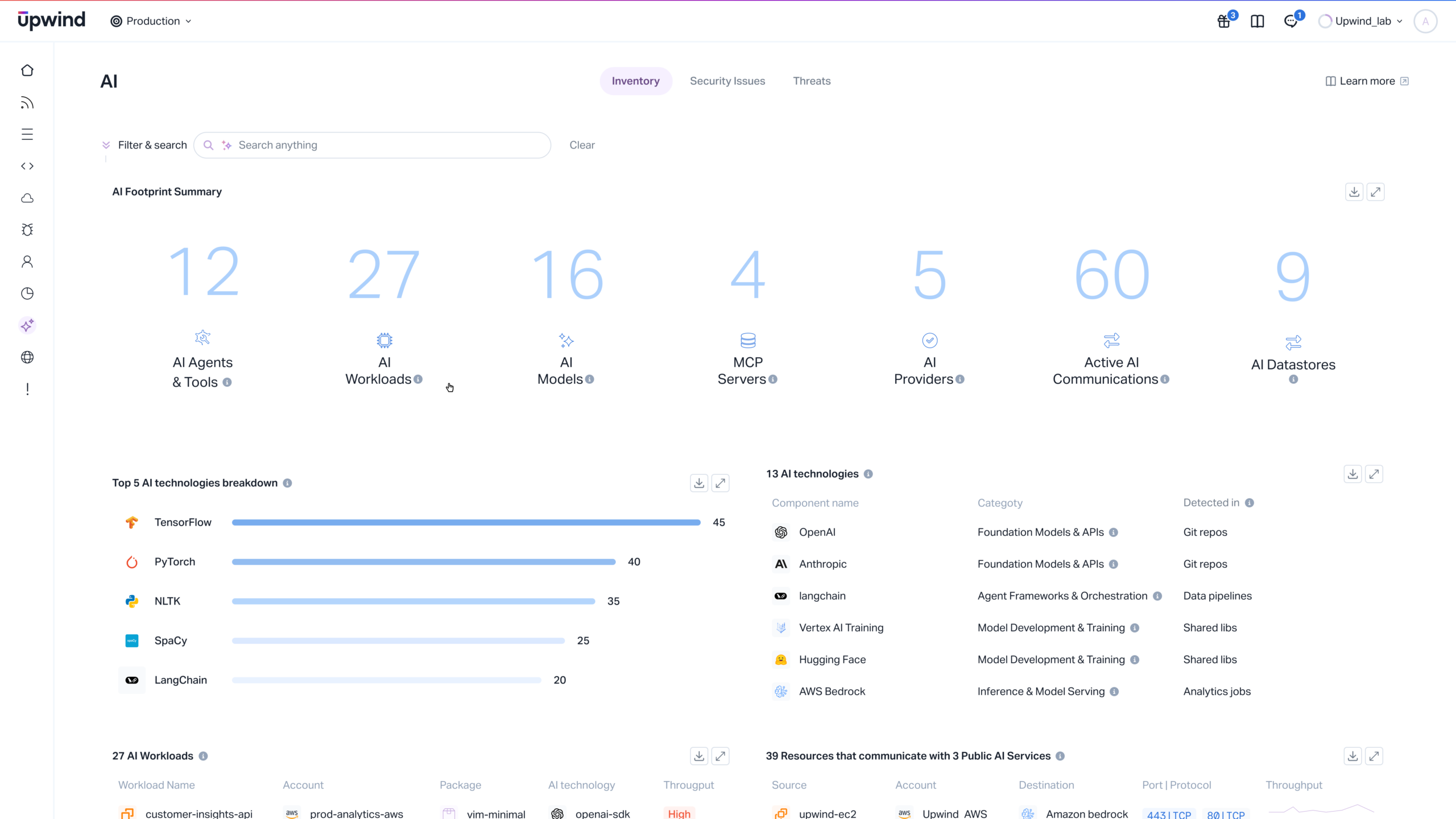Image resolution: width=1456 pixels, height=819 pixels.
Task: Open the Learn more link
Action: [x=1366, y=81]
